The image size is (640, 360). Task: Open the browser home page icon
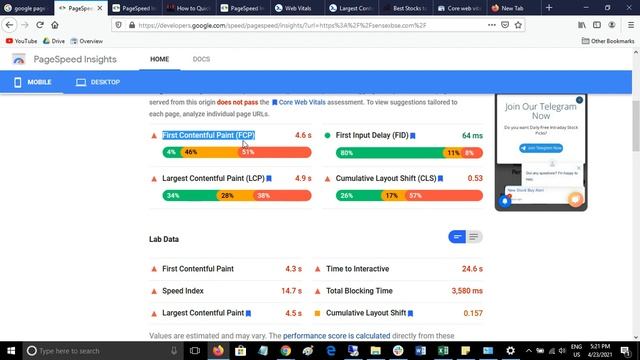click(x=55, y=25)
